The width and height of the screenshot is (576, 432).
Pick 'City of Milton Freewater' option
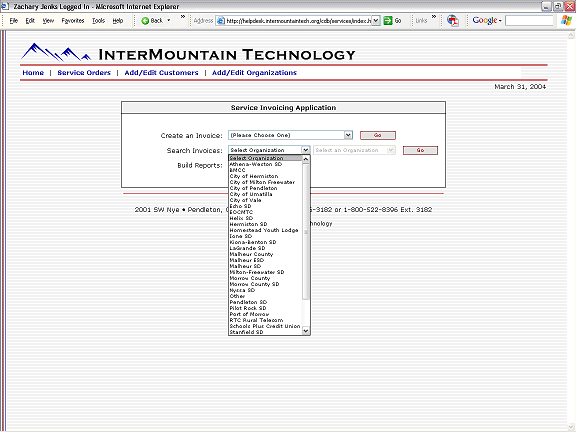(265, 182)
